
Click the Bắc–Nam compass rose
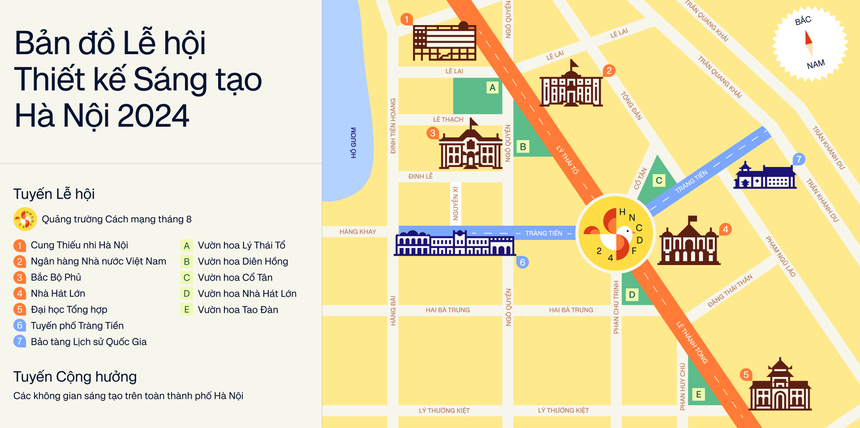click(x=809, y=44)
